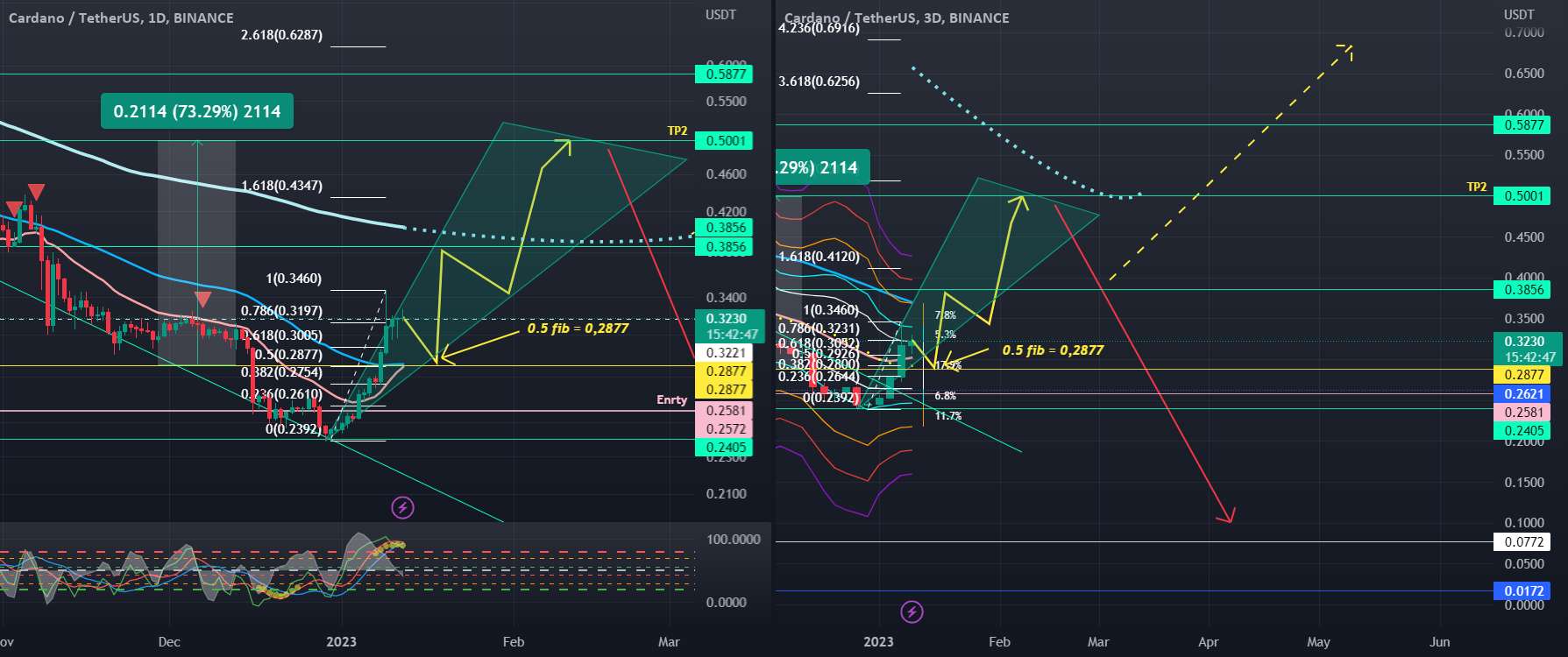The height and width of the screenshot is (657, 1568).
Task: Click the yellow '0.5 fib = 0,2877' note on the 3D chart
Action: (x=1053, y=350)
